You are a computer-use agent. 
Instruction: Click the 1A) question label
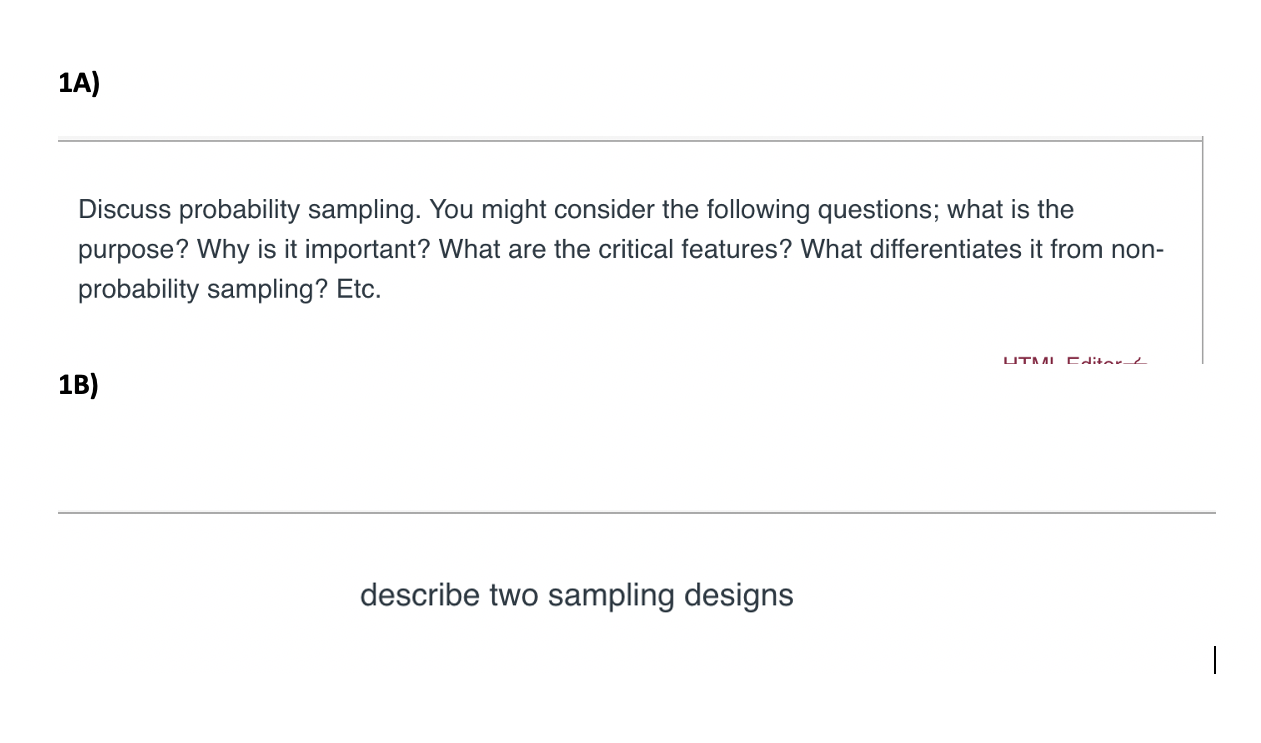click(79, 83)
